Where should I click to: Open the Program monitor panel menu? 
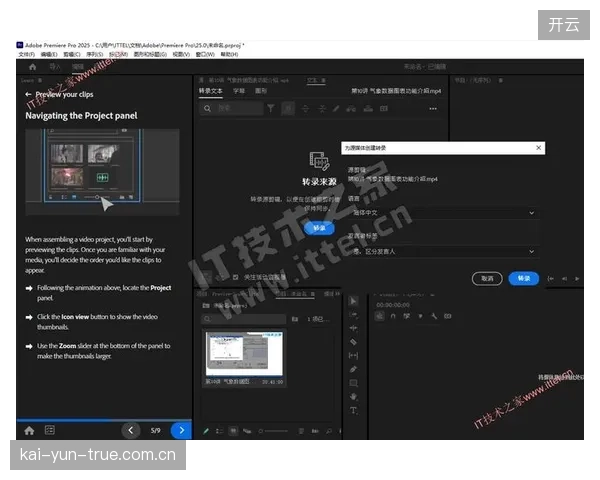(501, 80)
